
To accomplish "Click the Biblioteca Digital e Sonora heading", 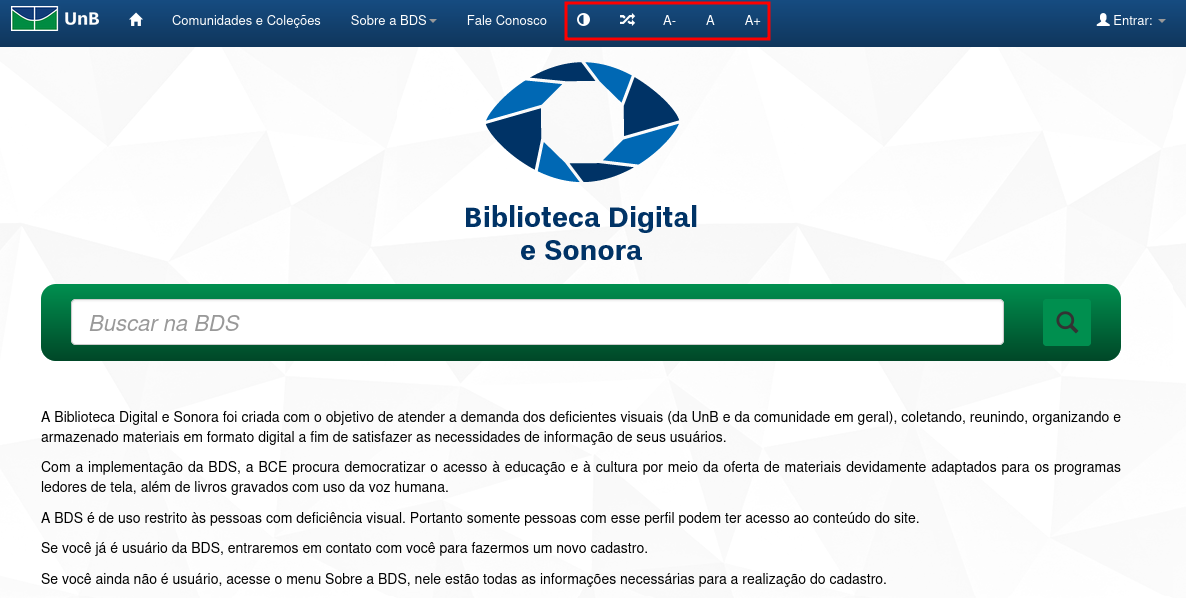I will [581, 233].
